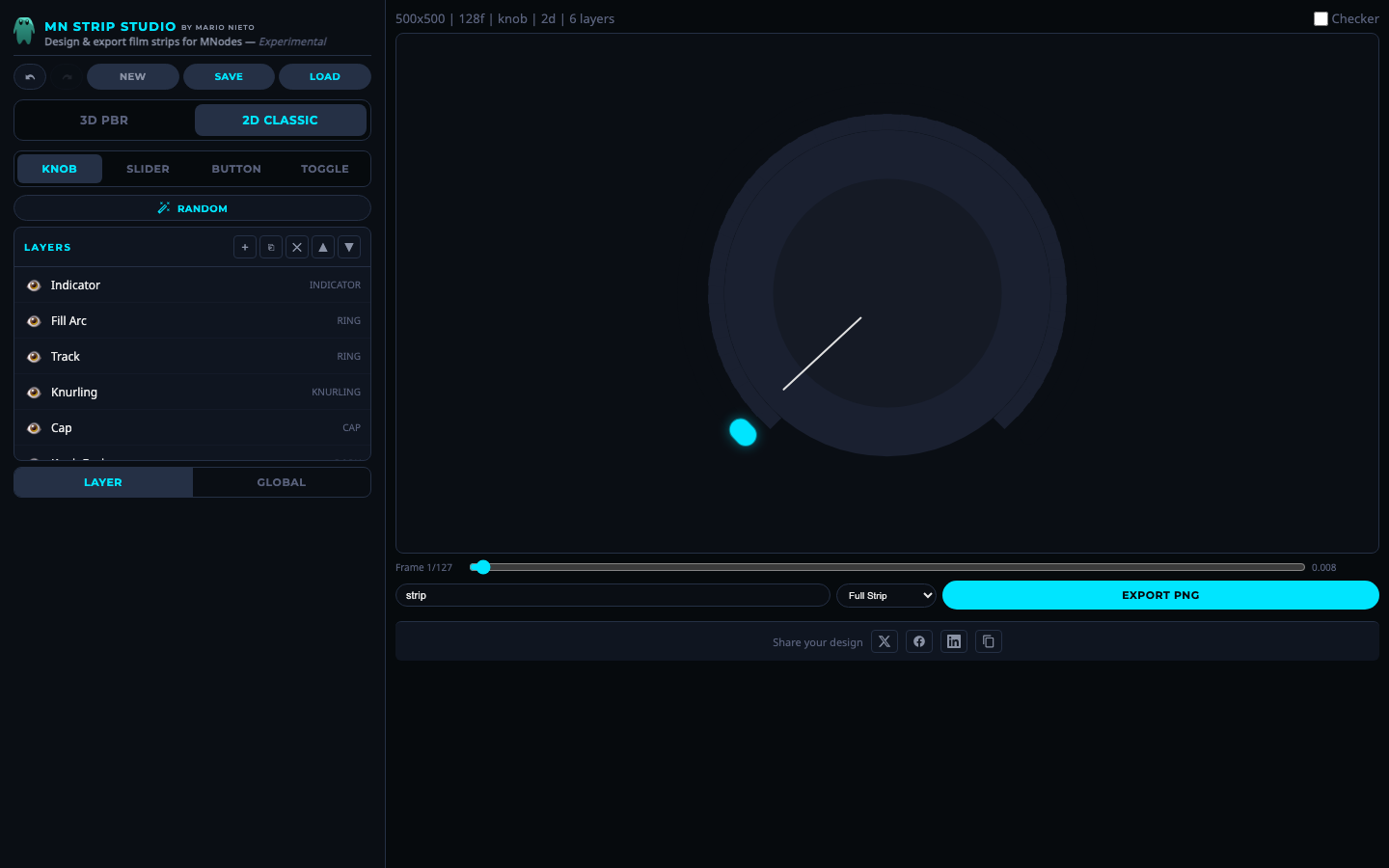Duplicate the selected layer
This screenshot has width=1389, height=868.
271,248
